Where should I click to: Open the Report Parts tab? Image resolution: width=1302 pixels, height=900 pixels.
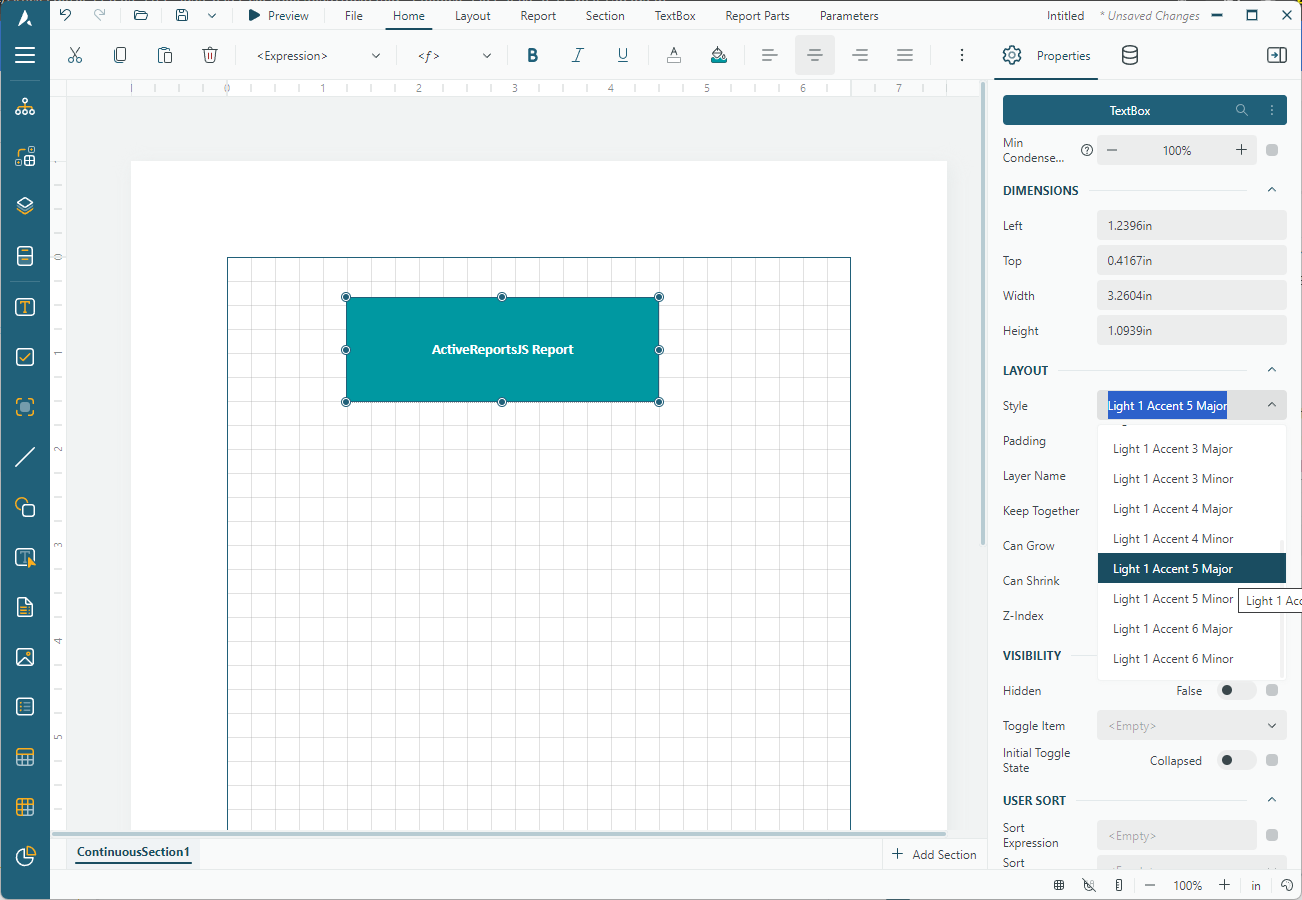click(757, 16)
